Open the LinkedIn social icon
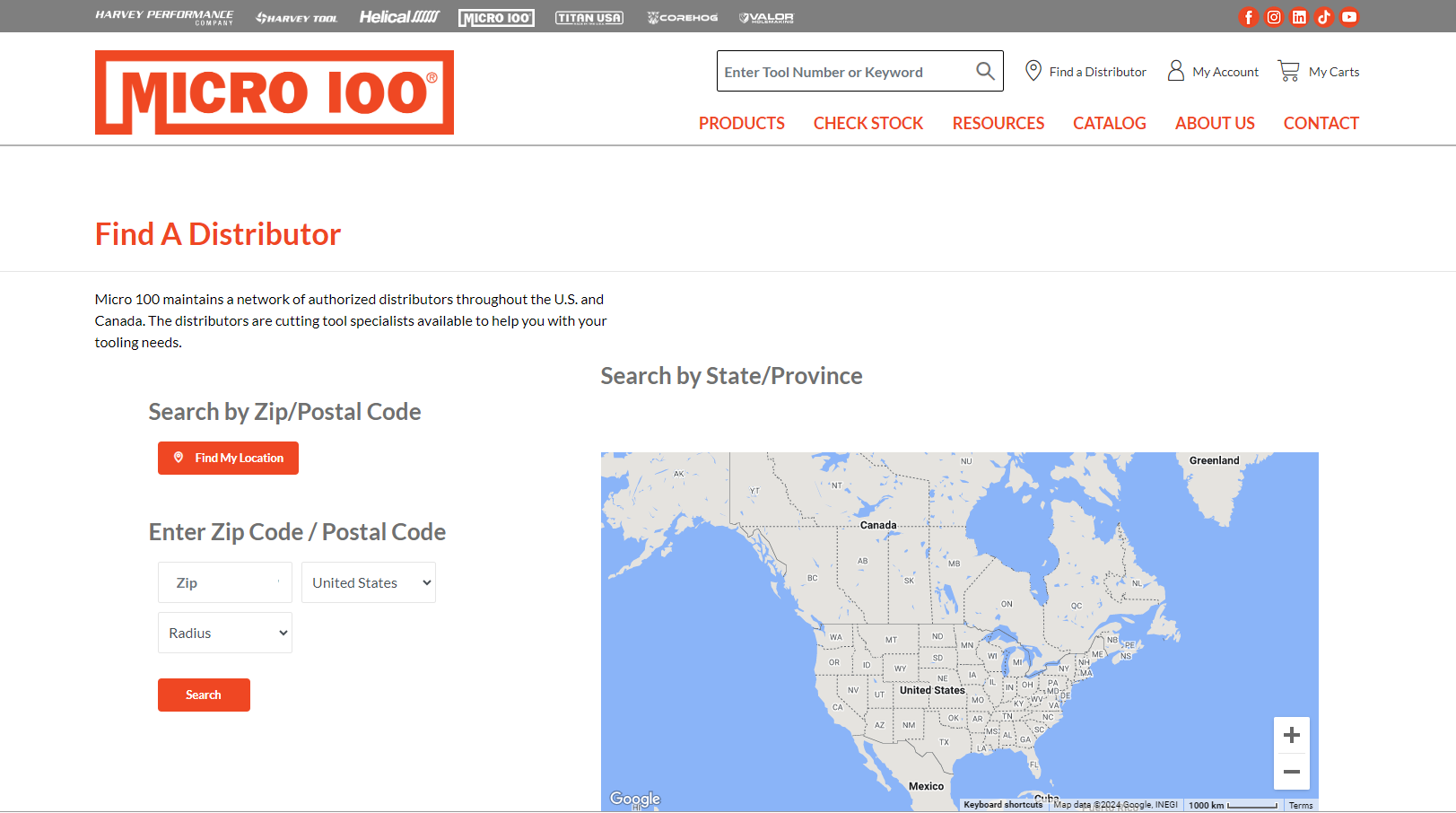 [1298, 17]
